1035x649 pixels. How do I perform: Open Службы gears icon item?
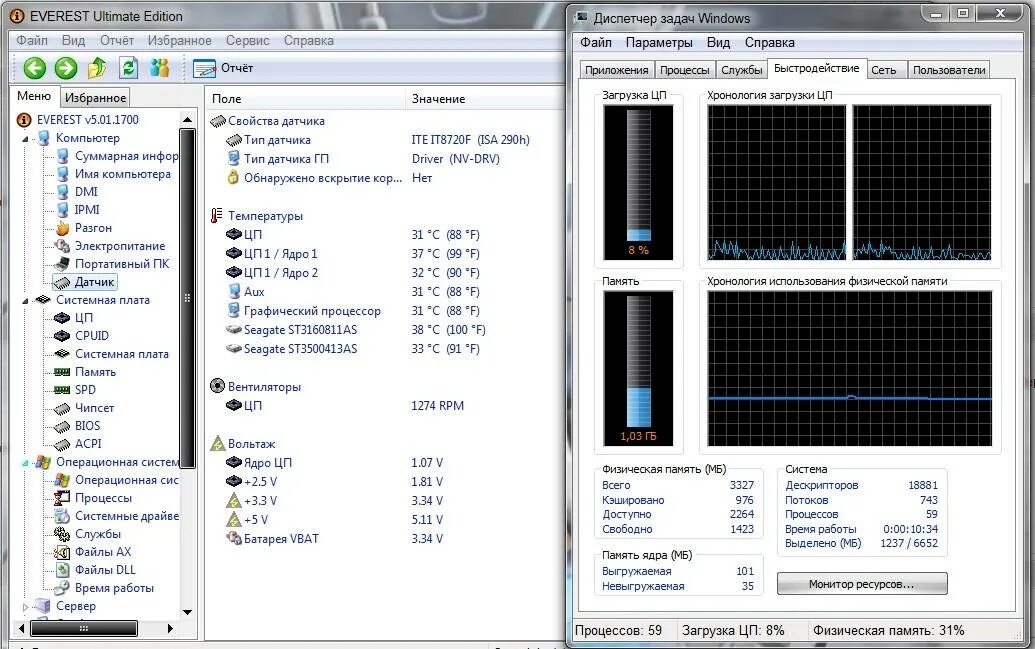[x=62, y=533]
